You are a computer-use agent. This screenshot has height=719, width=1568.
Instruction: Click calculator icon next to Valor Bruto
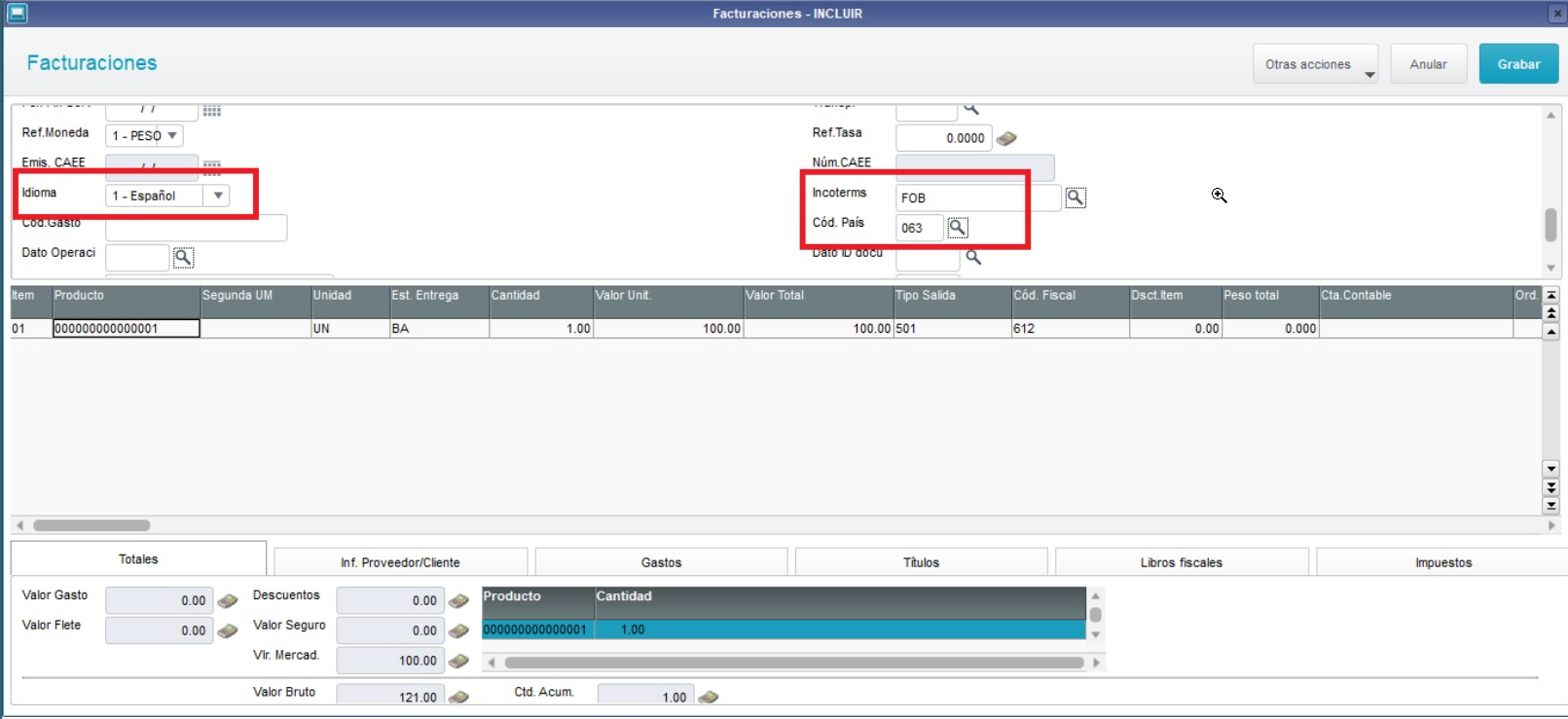[458, 697]
